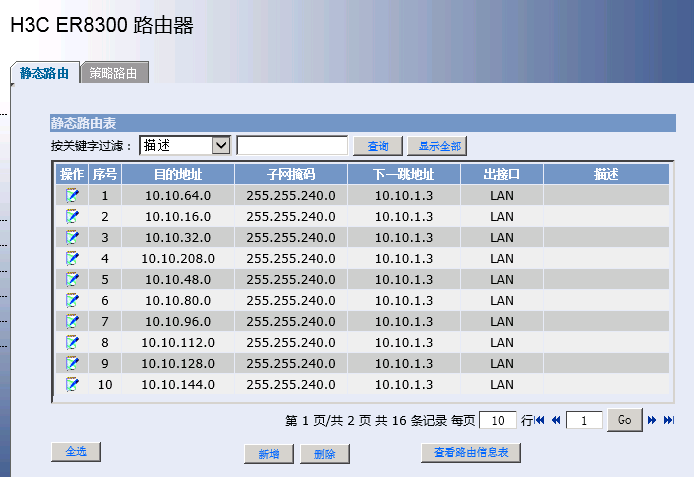Jump to the first page arrow
The height and width of the screenshot is (477, 694).
(540, 420)
